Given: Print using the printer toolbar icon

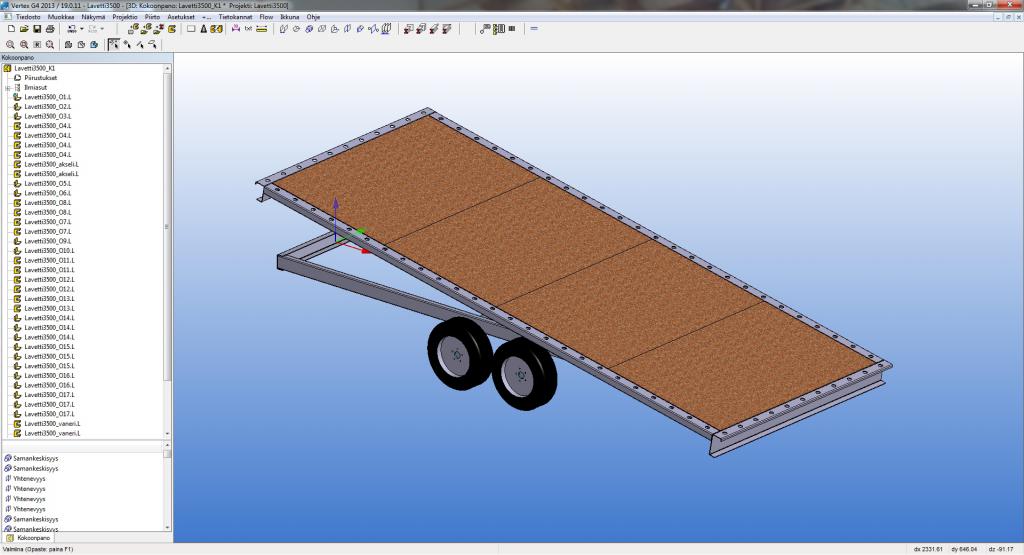Looking at the screenshot, I should (x=50, y=29).
